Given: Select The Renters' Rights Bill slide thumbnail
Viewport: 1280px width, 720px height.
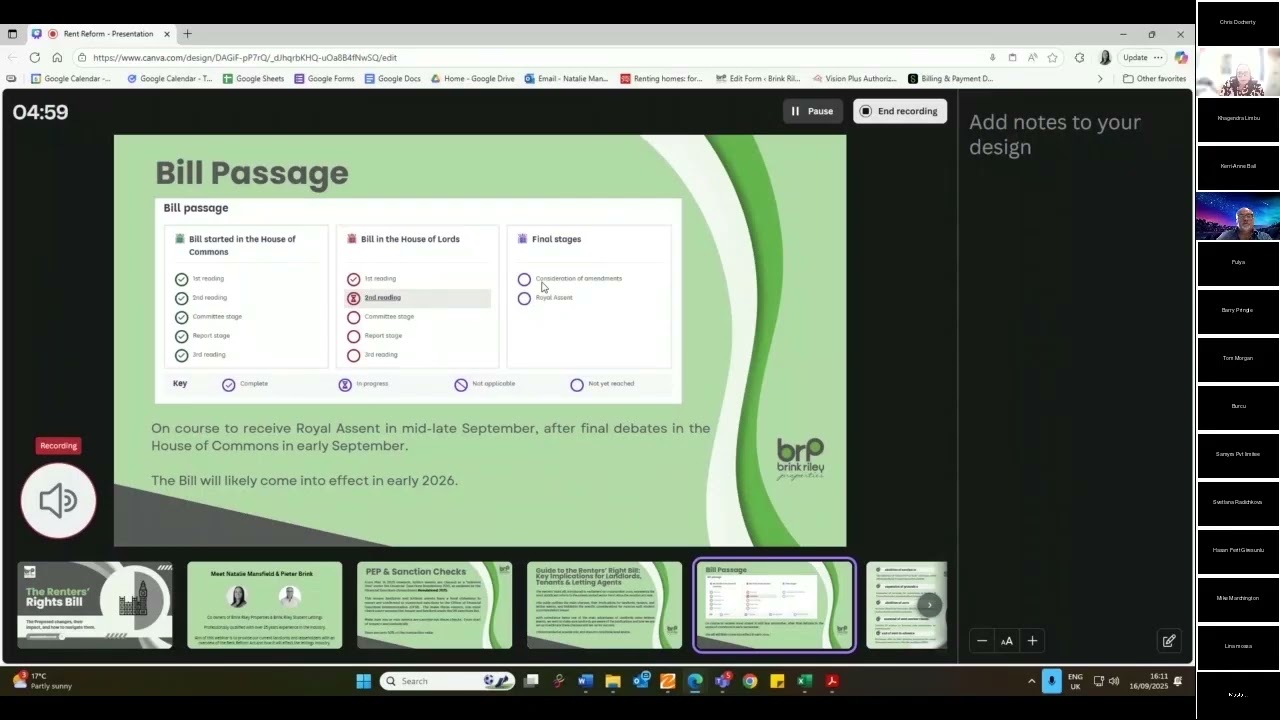Looking at the screenshot, I should [95, 605].
